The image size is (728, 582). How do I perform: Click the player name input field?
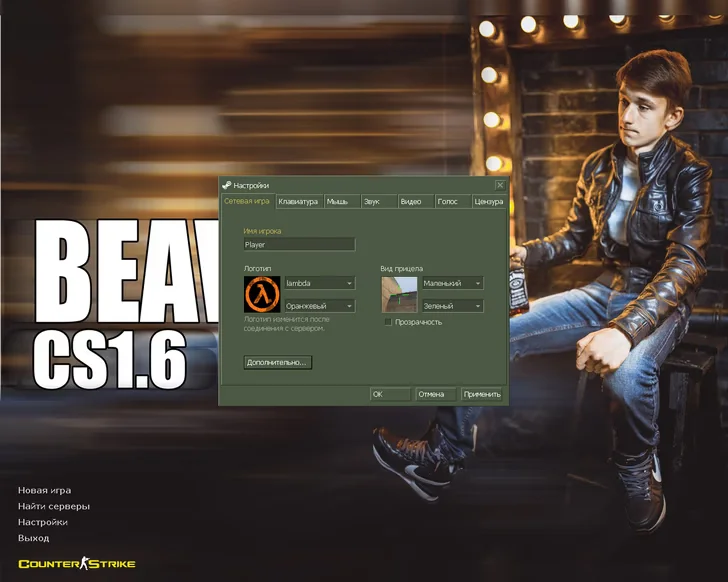[x=299, y=245]
